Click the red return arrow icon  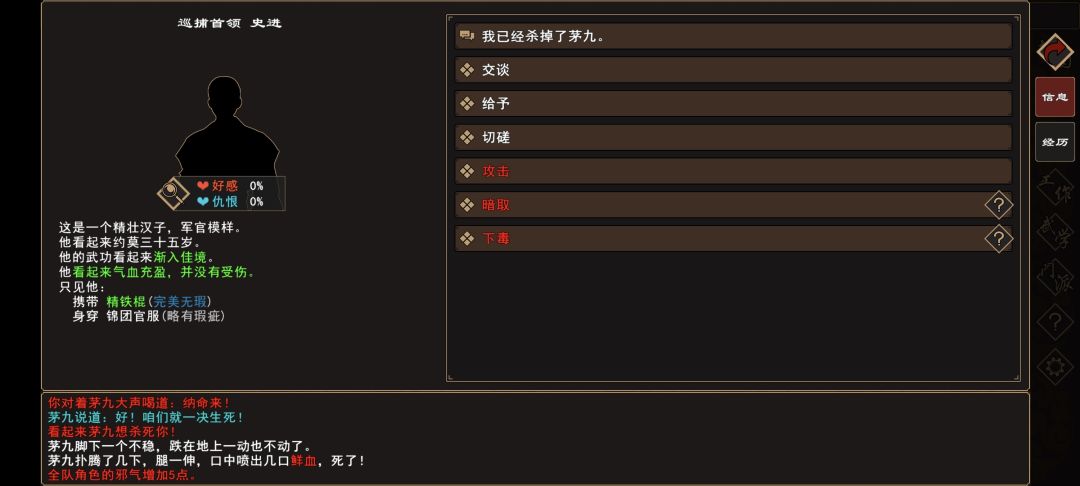(x=1054, y=51)
